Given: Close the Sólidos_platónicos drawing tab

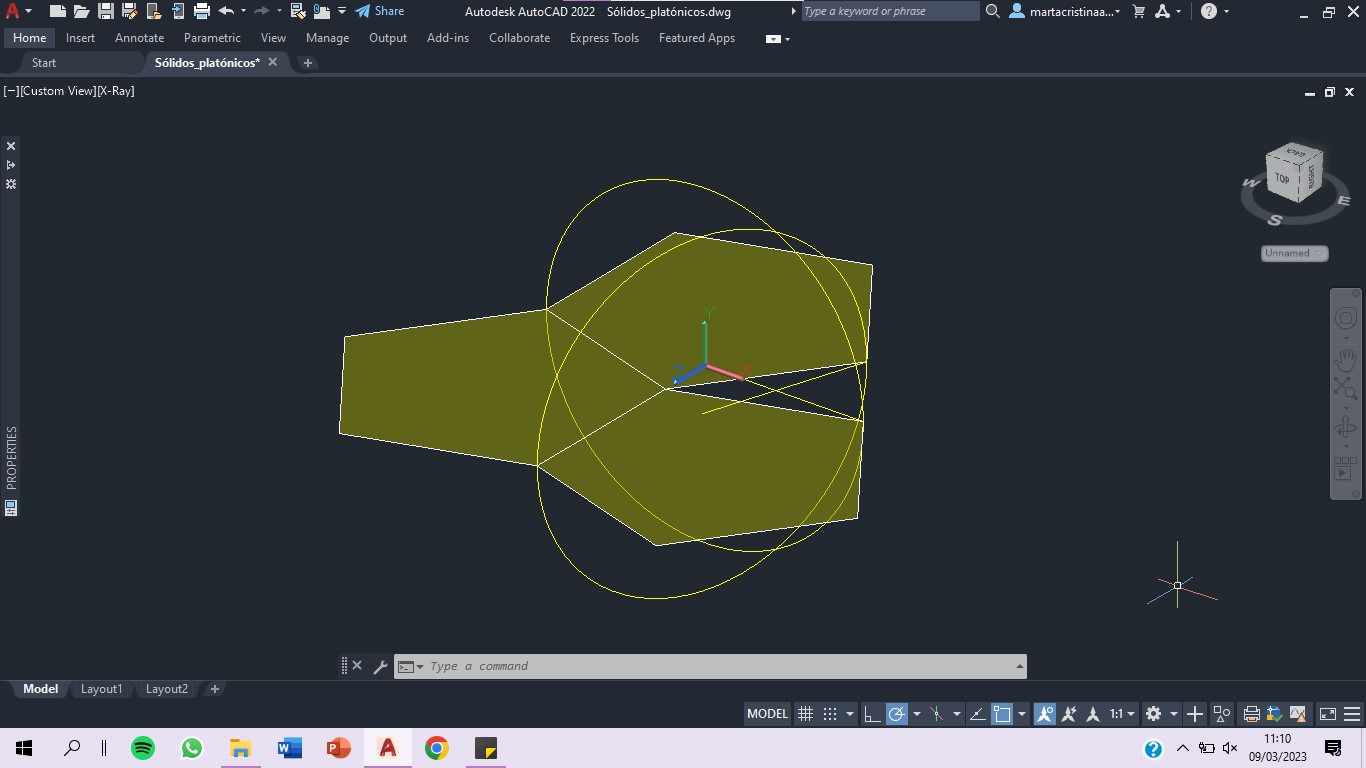Looking at the screenshot, I should (x=272, y=62).
